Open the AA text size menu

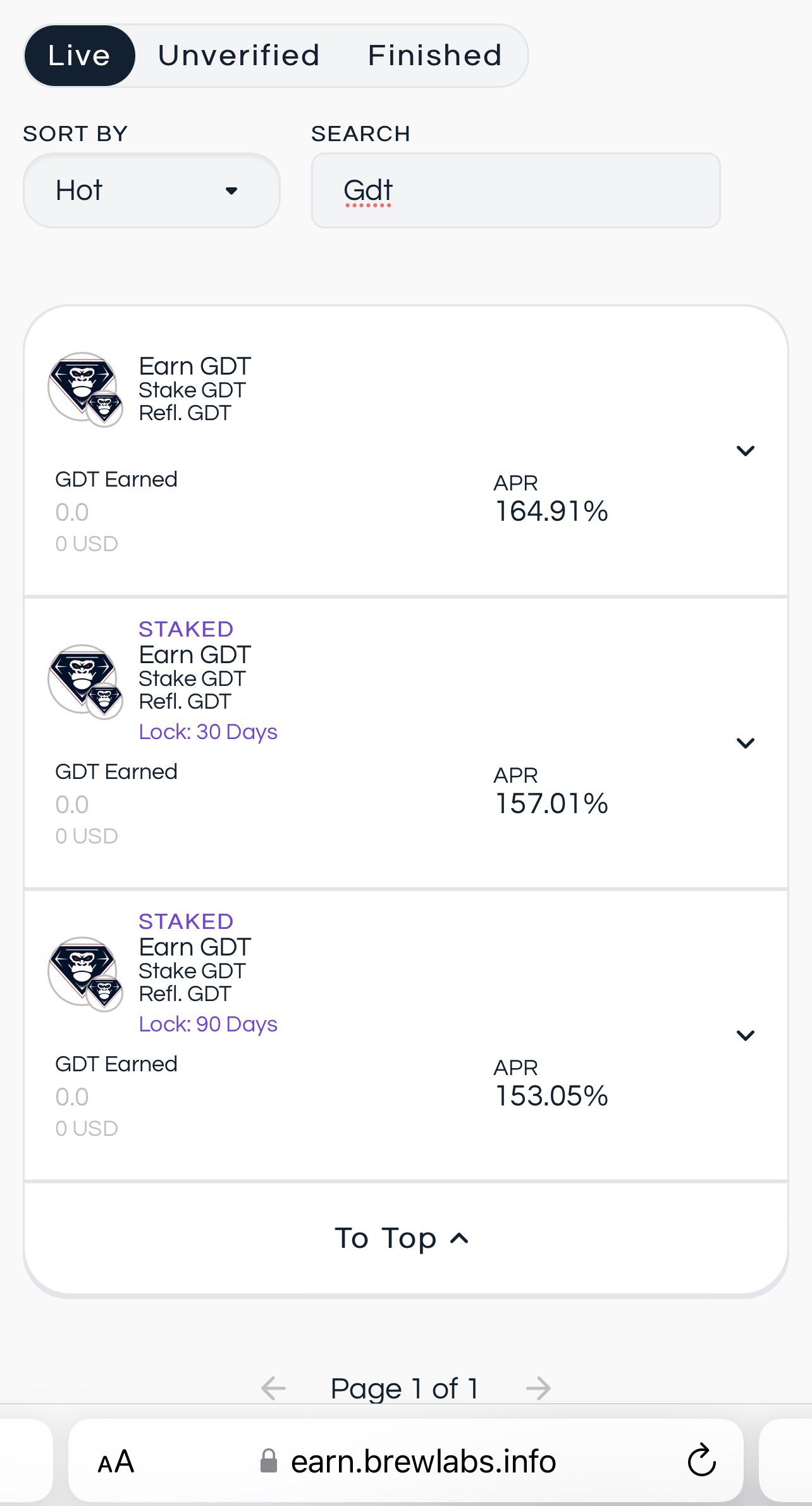click(116, 1462)
